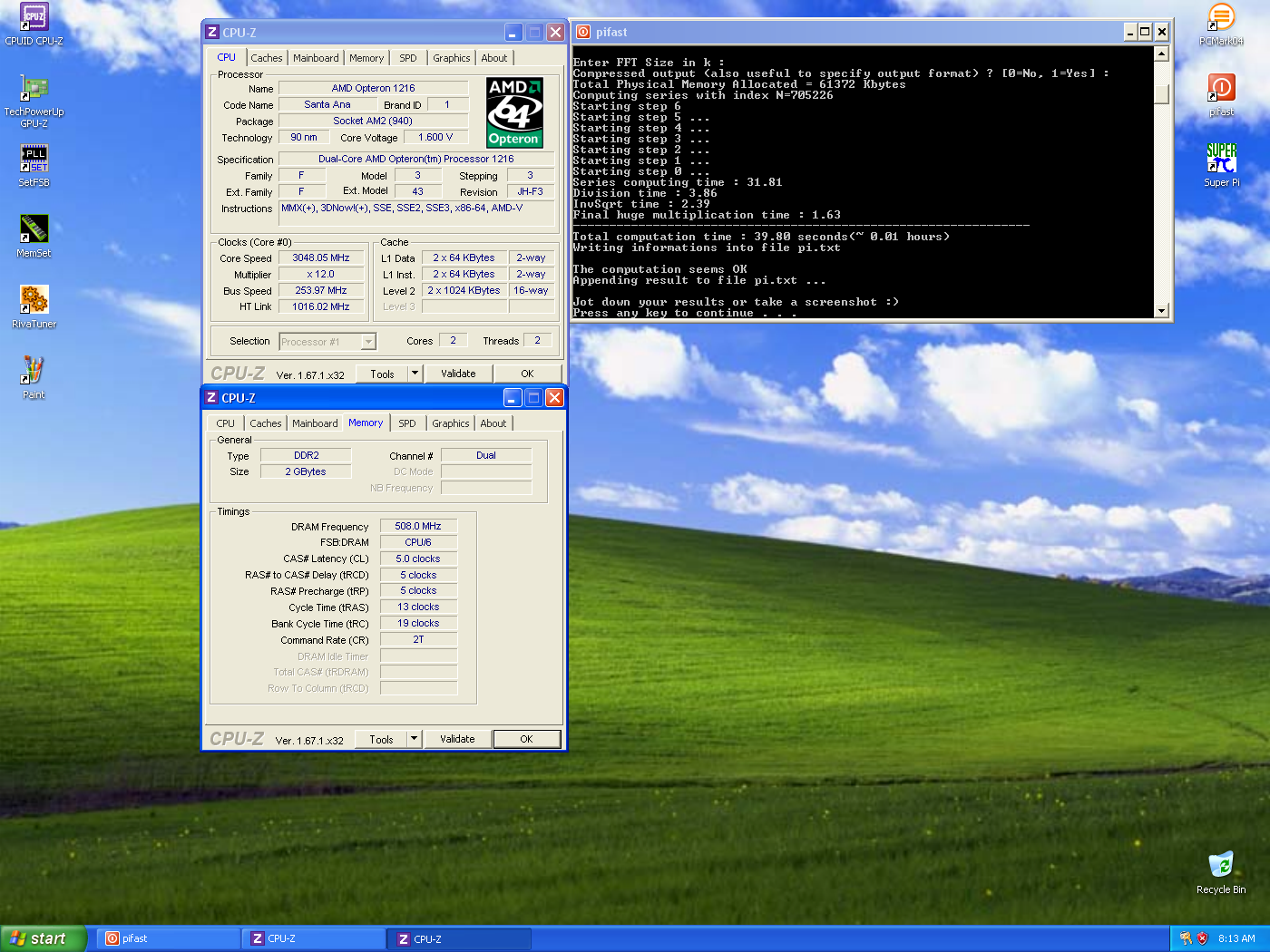Click the AMD Opteron 1216 name field
This screenshot has width=1270, height=952.
[373, 88]
